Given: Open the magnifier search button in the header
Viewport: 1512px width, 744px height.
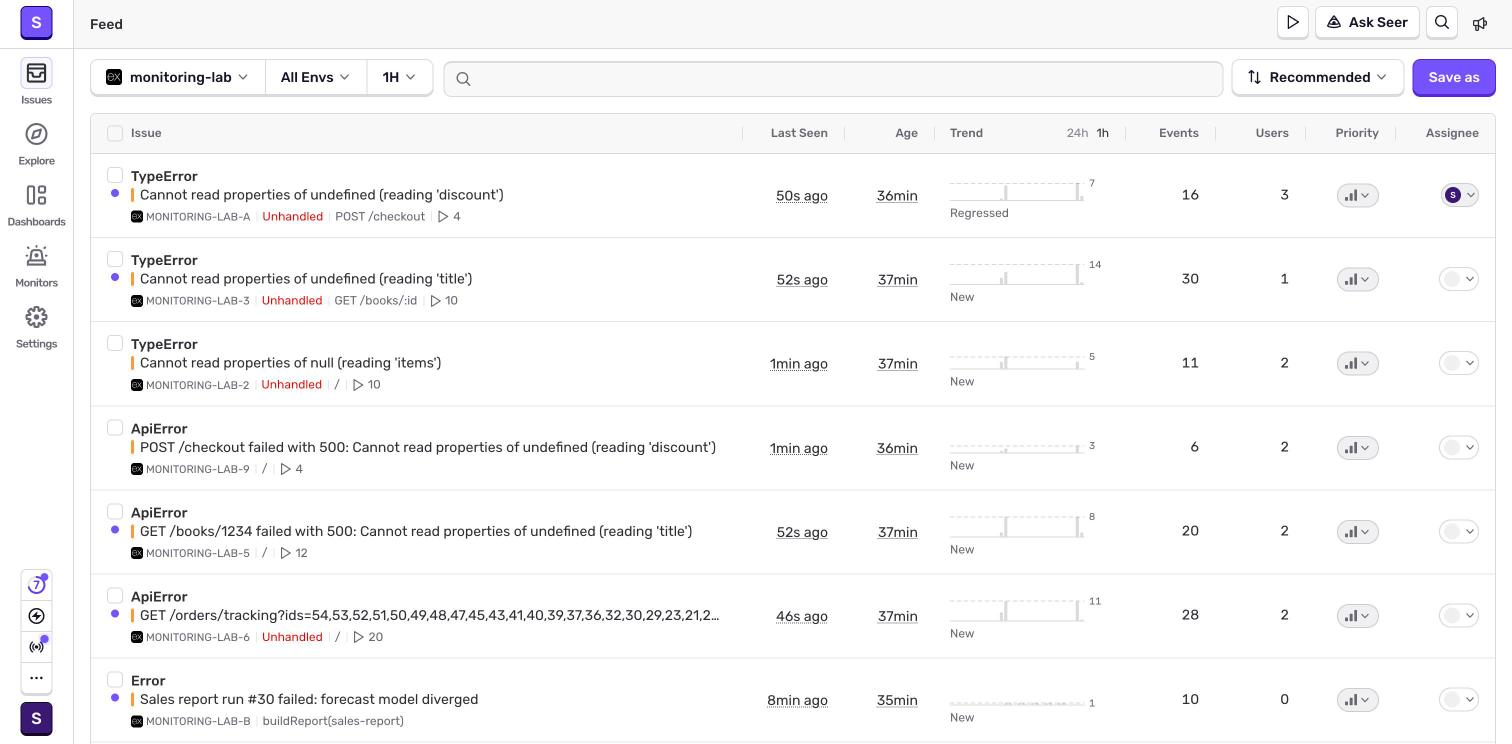Looking at the screenshot, I should 1442,22.
